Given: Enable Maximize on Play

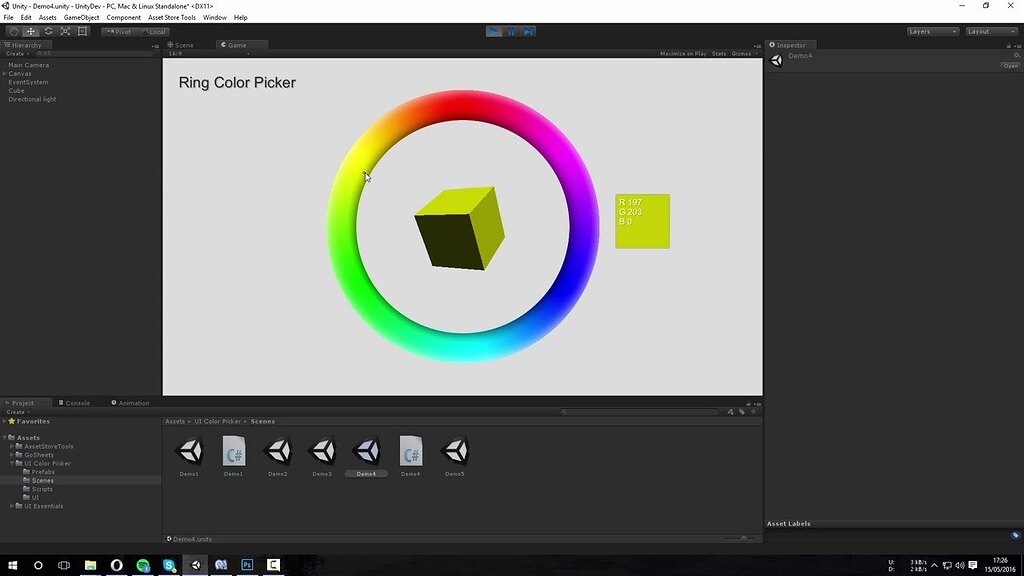Looking at the screenshot, I should [x=682, y=53].
